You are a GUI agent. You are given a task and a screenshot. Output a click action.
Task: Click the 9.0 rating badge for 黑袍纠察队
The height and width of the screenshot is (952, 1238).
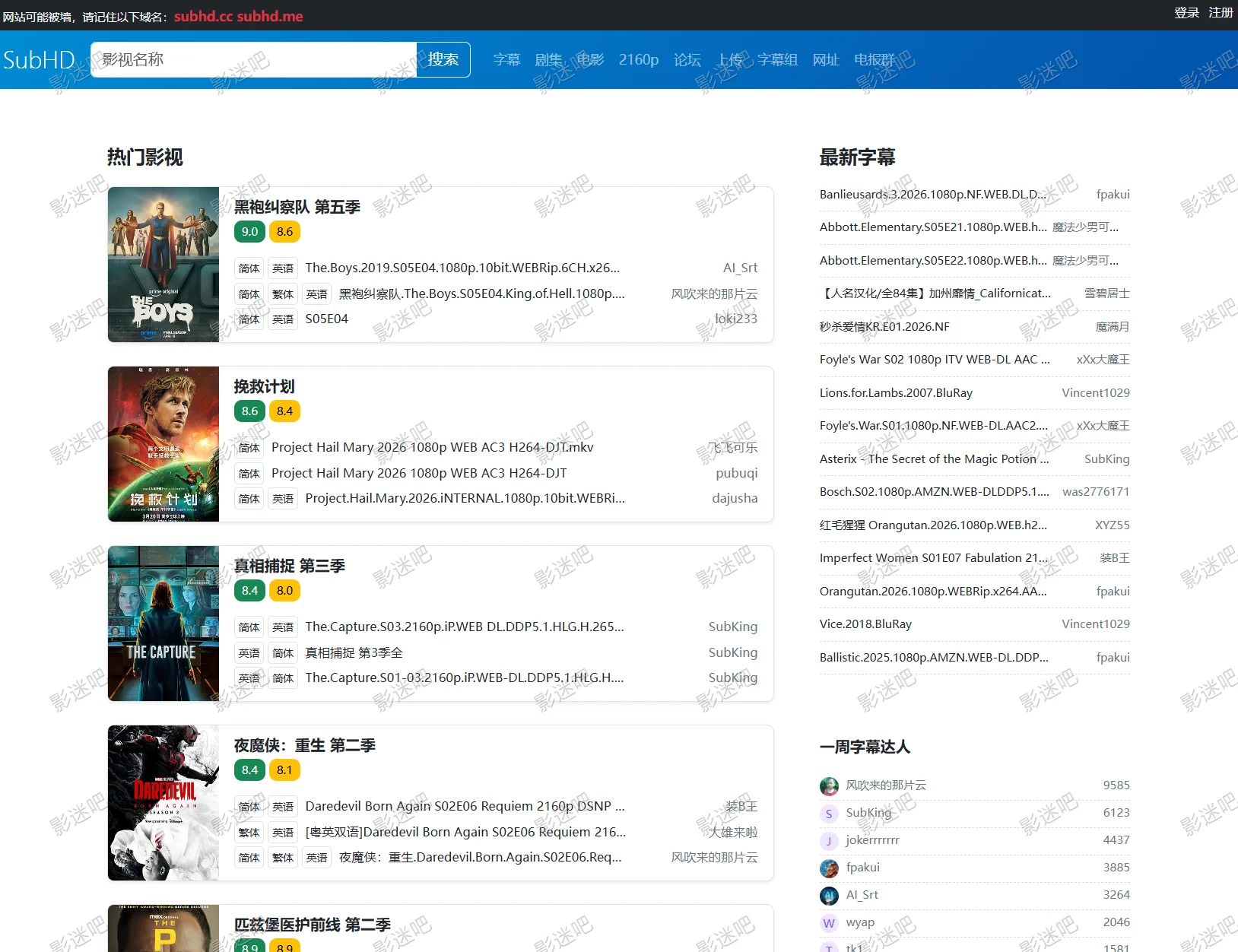[249, 232]
